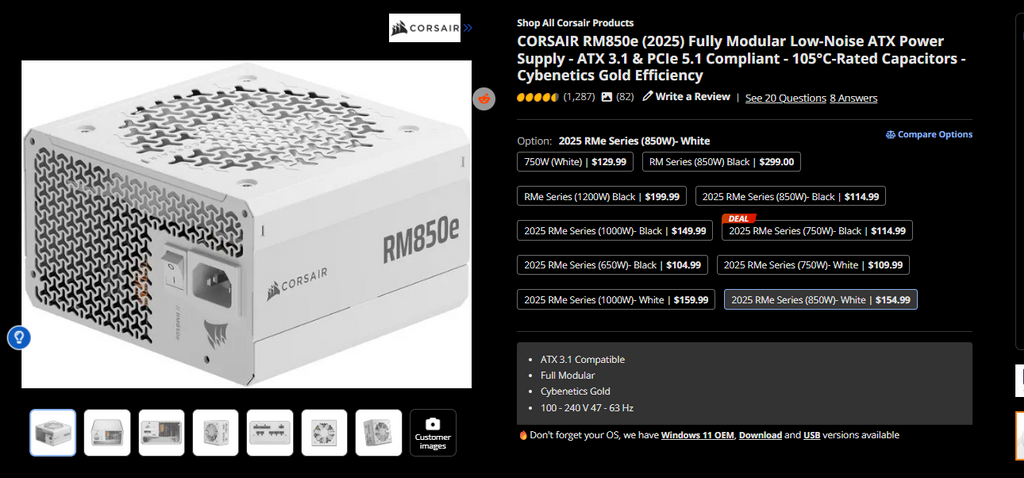Click the photo count image icon
This screenshot has height=478, width=1024.
(607, 97)
